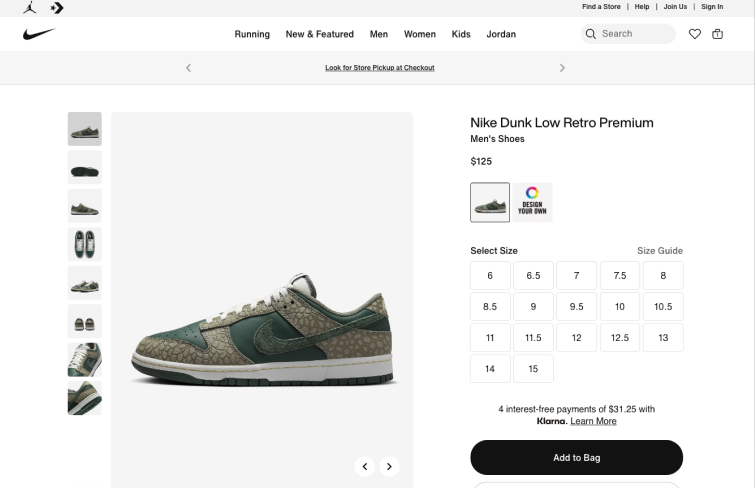Screen dimensions: 755x488
Task: Go to next product image arrow
Action: [x=389, y=466]
